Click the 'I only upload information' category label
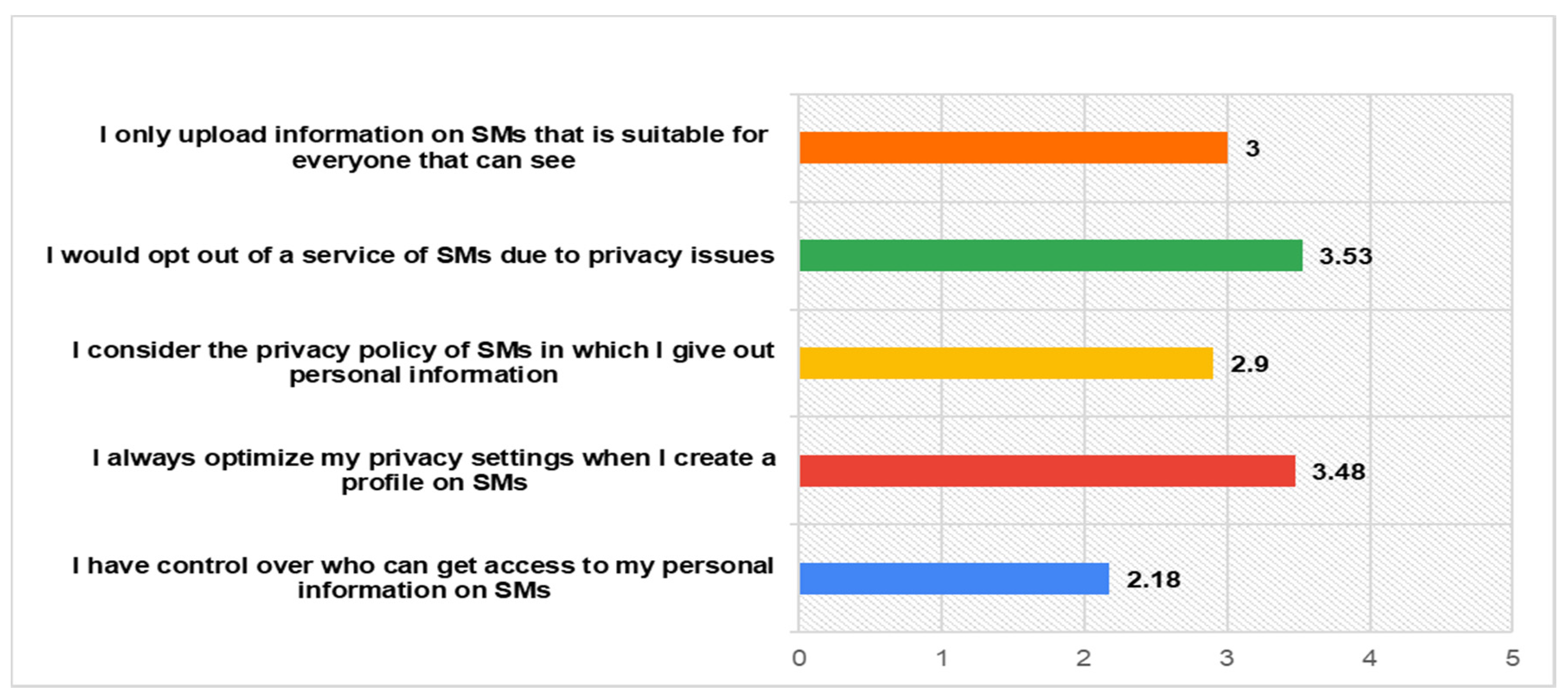Image resolution: width=1568 pixels, height=696 pixels. pyautogui.click(x=433, y=148)
